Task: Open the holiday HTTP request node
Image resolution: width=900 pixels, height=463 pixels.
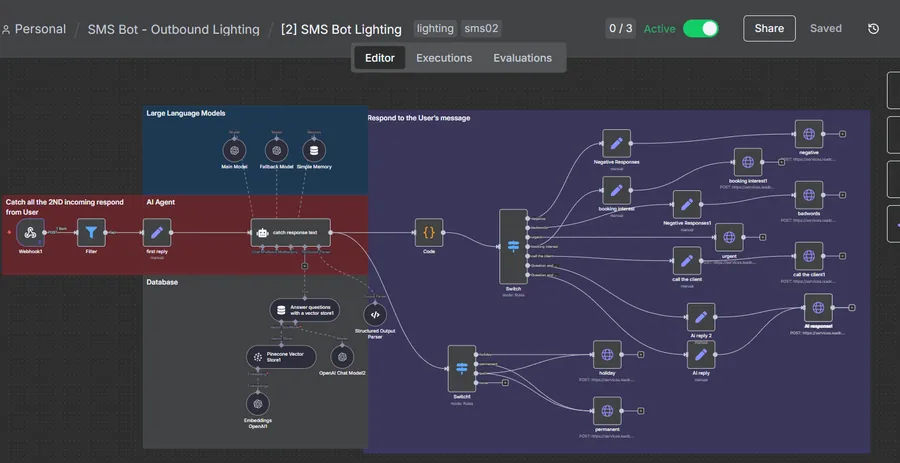Action: 607,355
